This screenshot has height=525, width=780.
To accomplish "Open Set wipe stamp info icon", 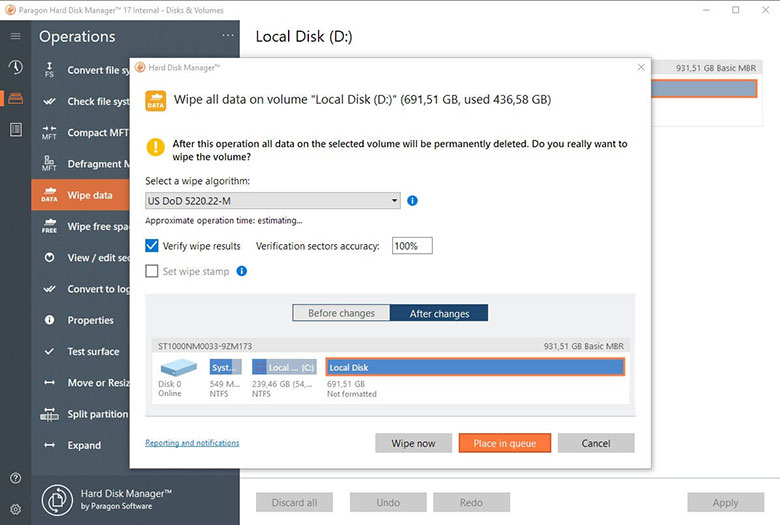I will (x=242, y=271).
